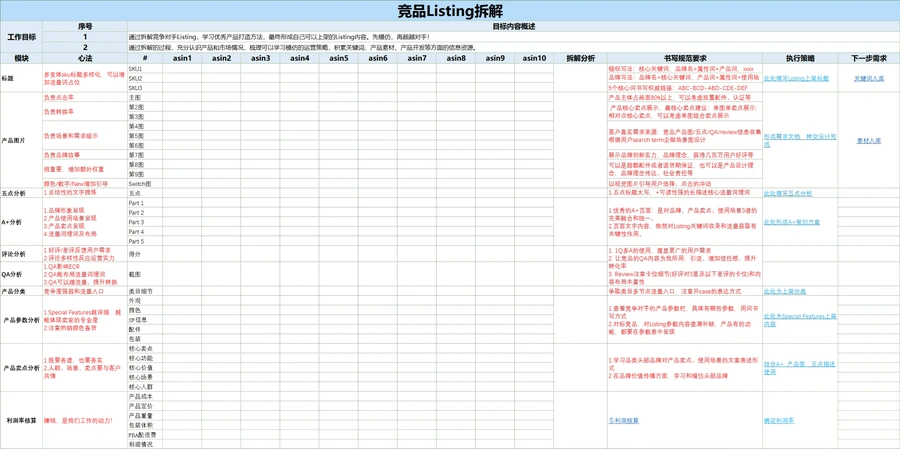Select the asin9 column header
Viewport: 900px width, 449px height.
(x=495, y=58)
